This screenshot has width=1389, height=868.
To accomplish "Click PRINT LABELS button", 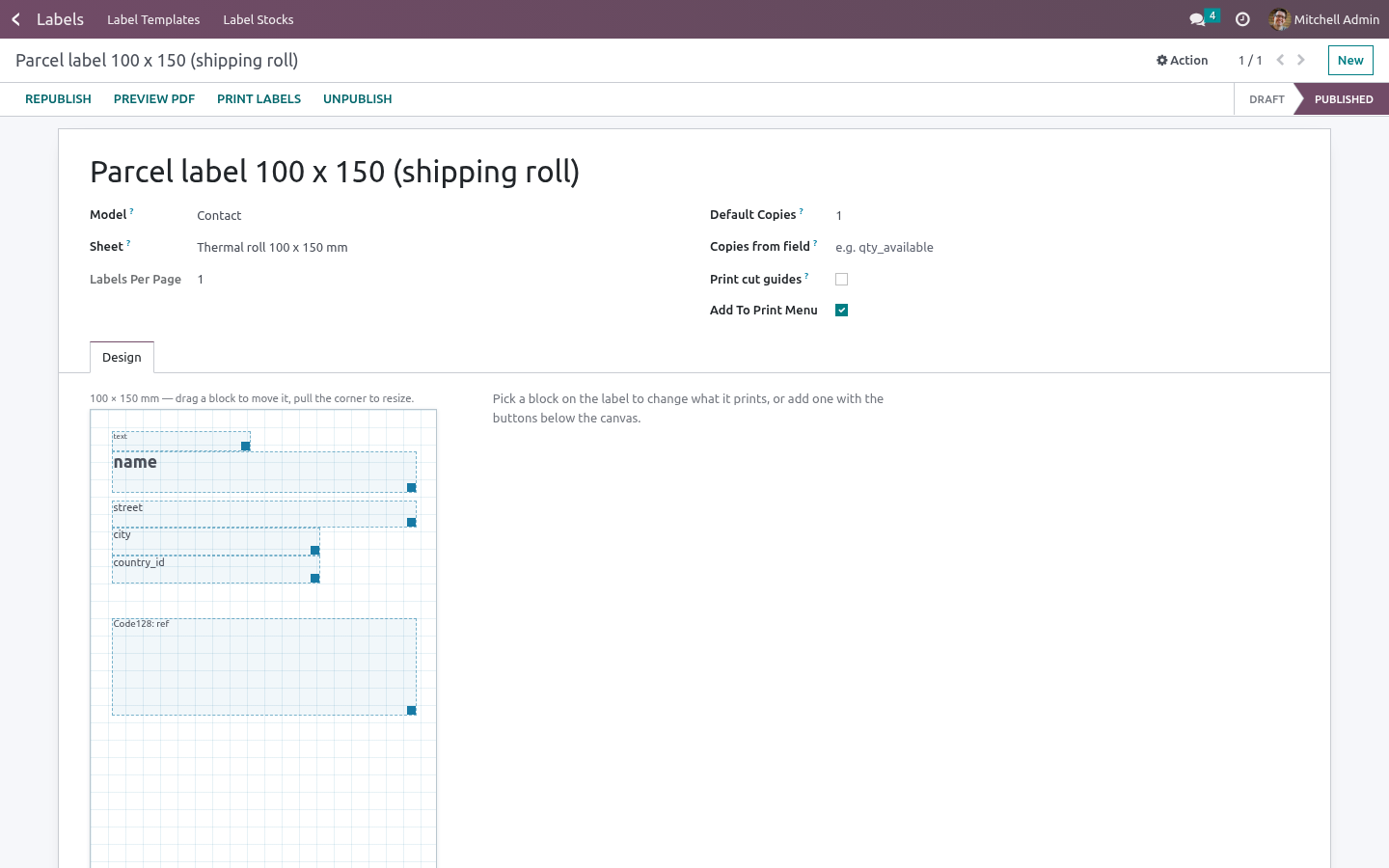I will coord(259,99).
